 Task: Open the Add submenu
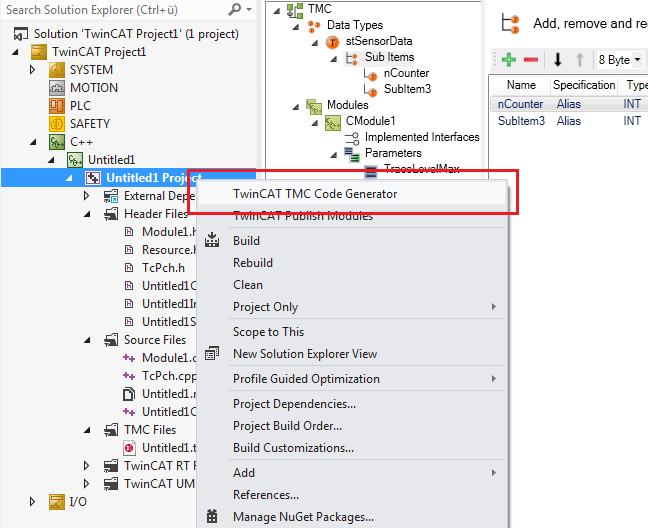click(351, 473)
